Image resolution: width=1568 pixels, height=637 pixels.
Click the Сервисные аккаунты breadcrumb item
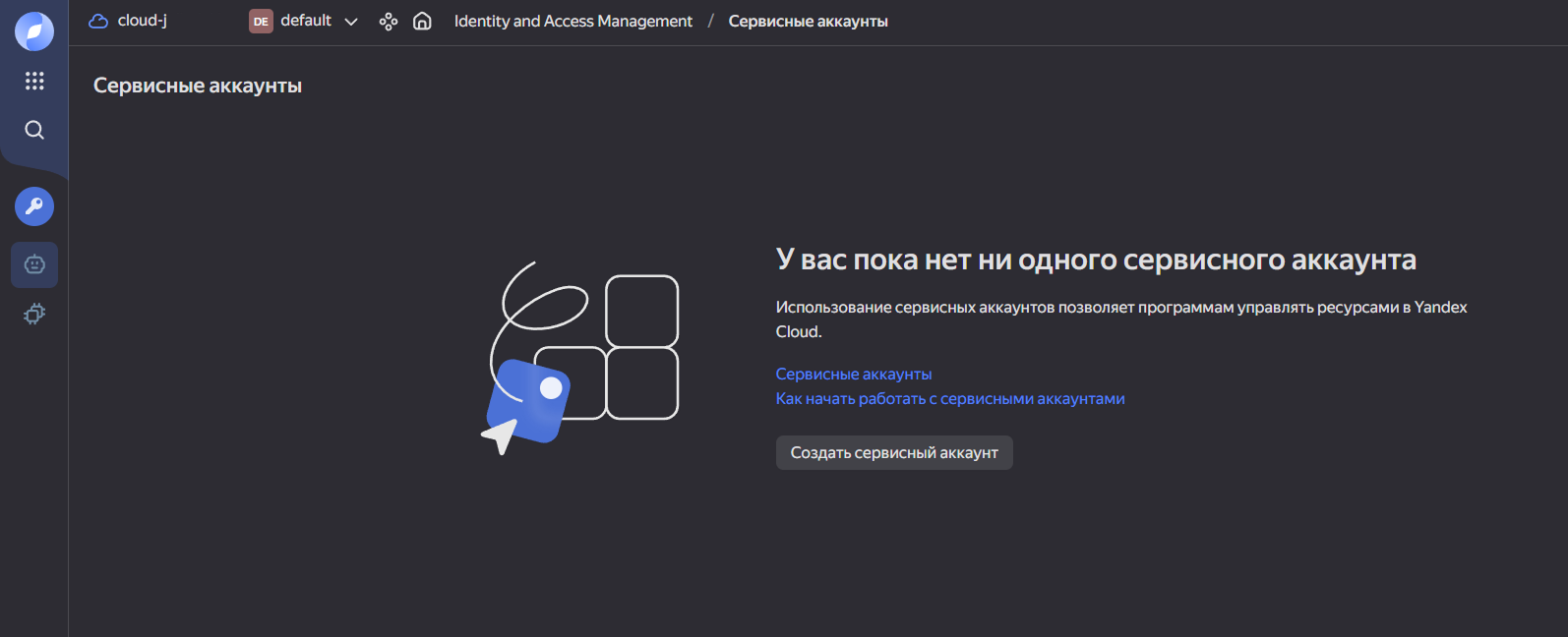(808, 21)
